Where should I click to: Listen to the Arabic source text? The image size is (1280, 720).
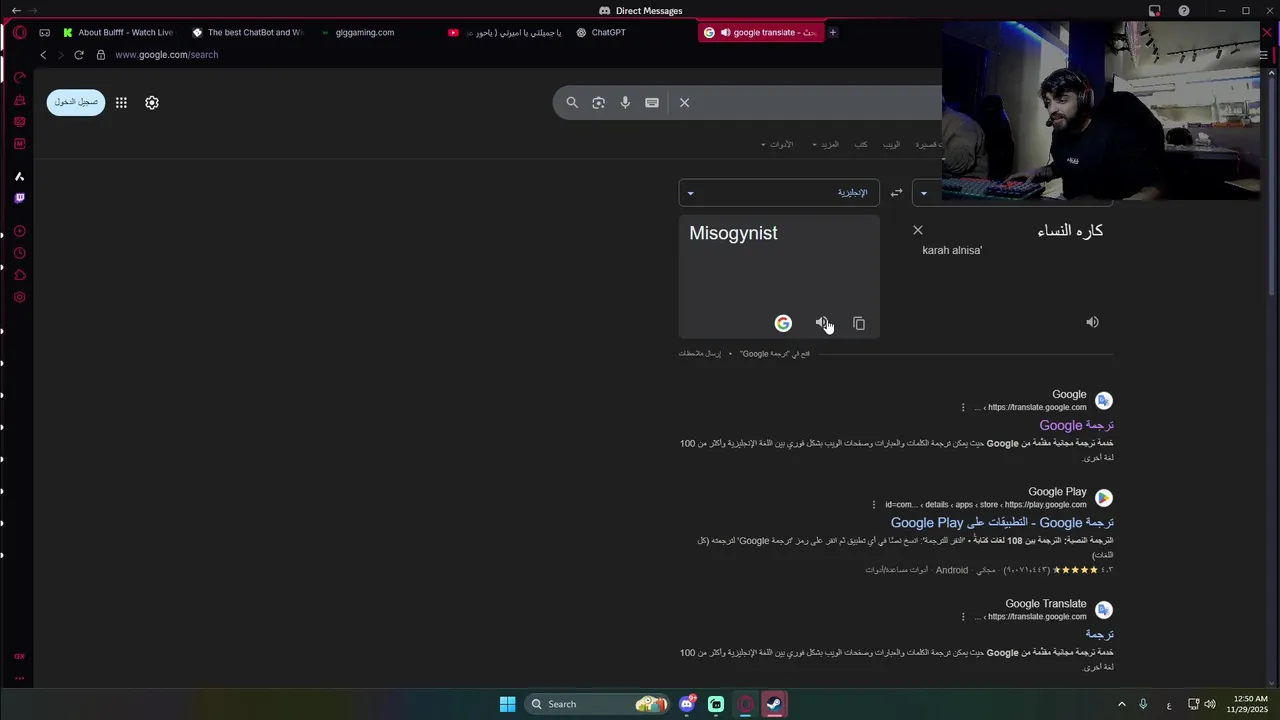pos(1092,322)
